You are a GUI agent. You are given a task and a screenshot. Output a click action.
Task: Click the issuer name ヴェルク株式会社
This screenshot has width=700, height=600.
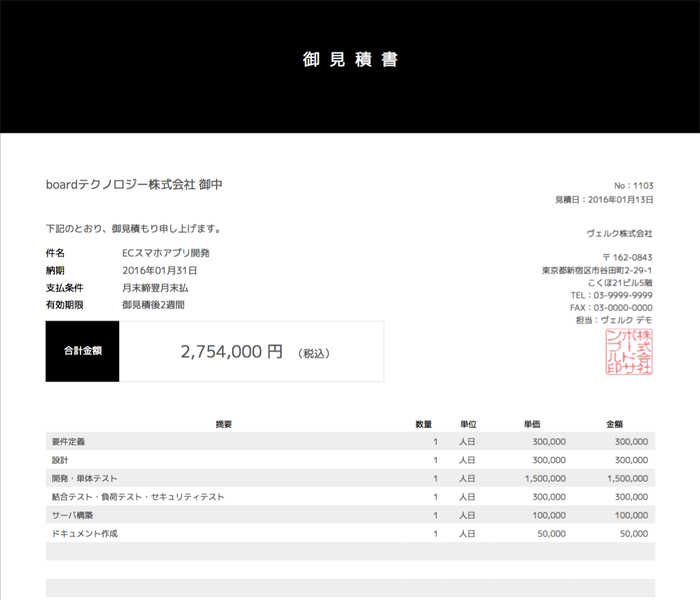[x=619, y=233]
